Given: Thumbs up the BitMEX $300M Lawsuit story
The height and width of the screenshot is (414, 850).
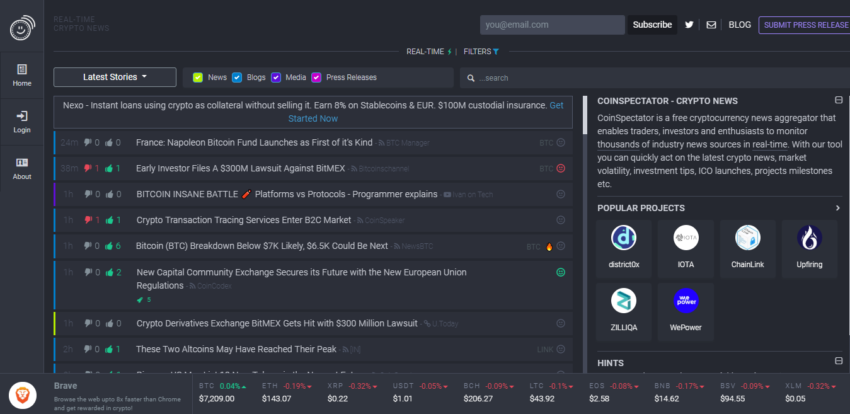Looking at the screenshot, I should pos(109,169).
